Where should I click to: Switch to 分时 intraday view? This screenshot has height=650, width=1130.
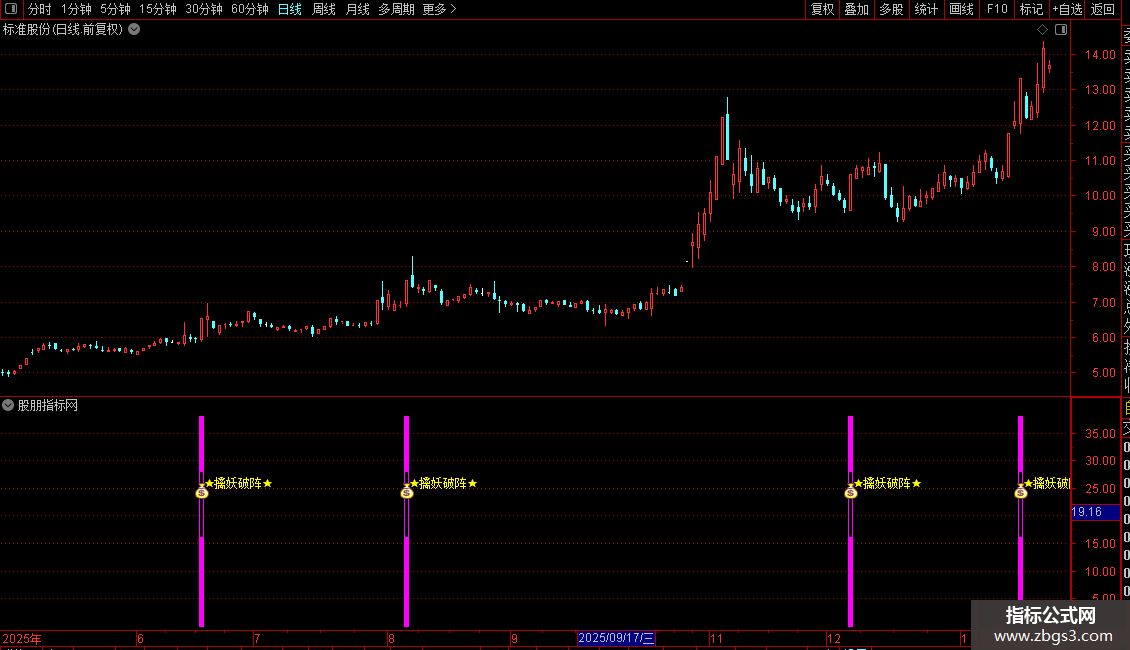[x=40, y=9]
